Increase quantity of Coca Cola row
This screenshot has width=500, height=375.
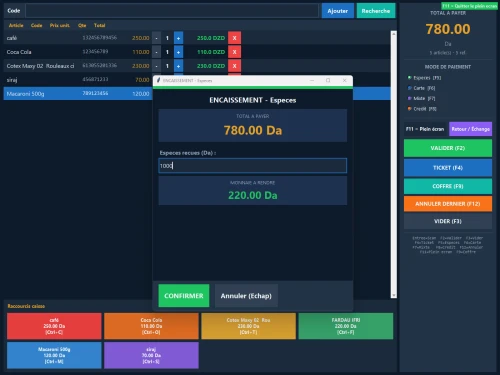(x=178, y=52)
